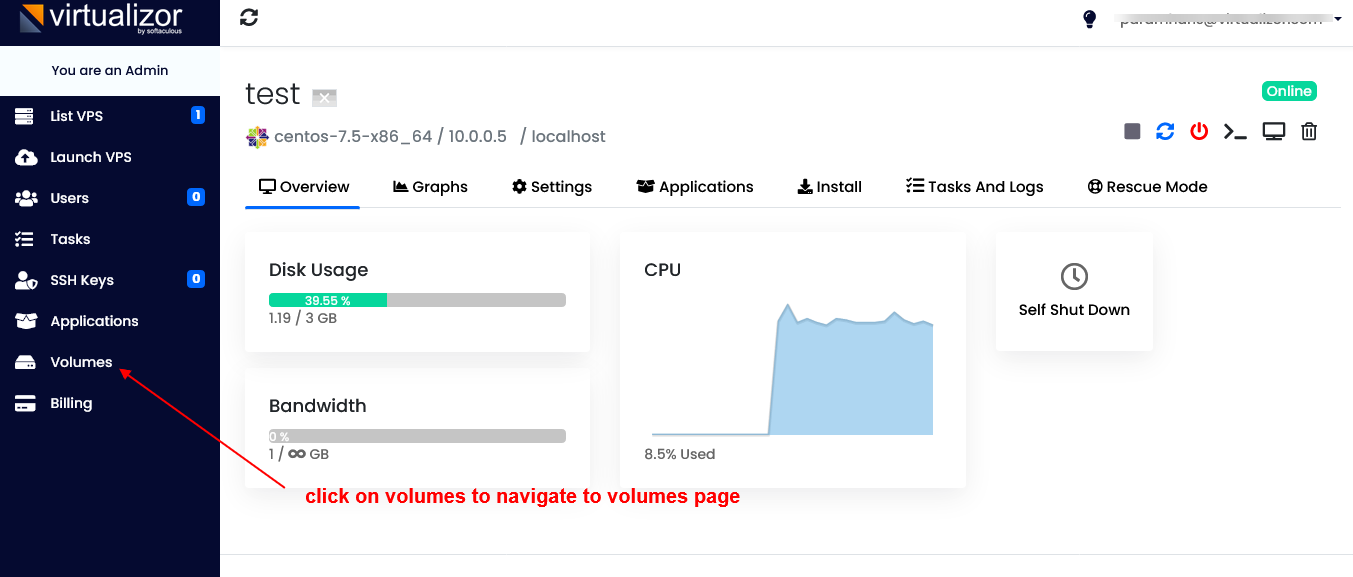
Task: Open VNC monitor icon
Action: pyautogui.click(x=1273, y=132)
